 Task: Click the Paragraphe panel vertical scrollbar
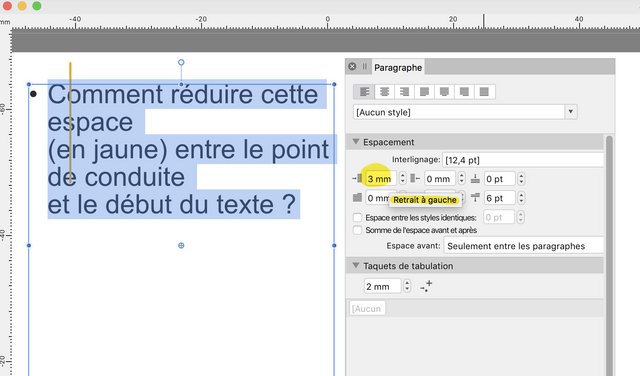[609, 255]
